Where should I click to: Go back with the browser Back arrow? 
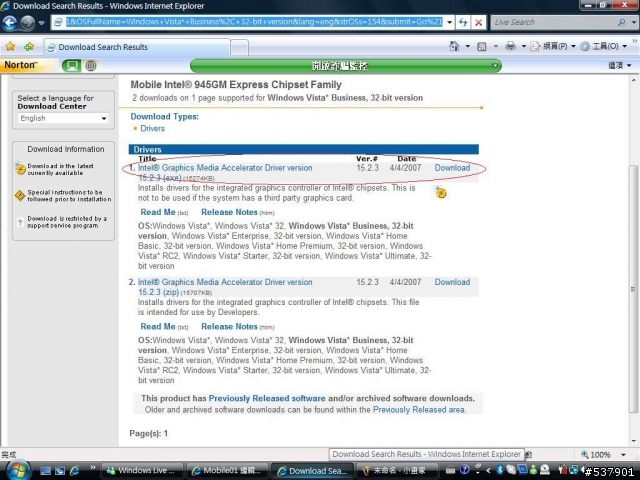pyautogui.click(x=10, y=22)
